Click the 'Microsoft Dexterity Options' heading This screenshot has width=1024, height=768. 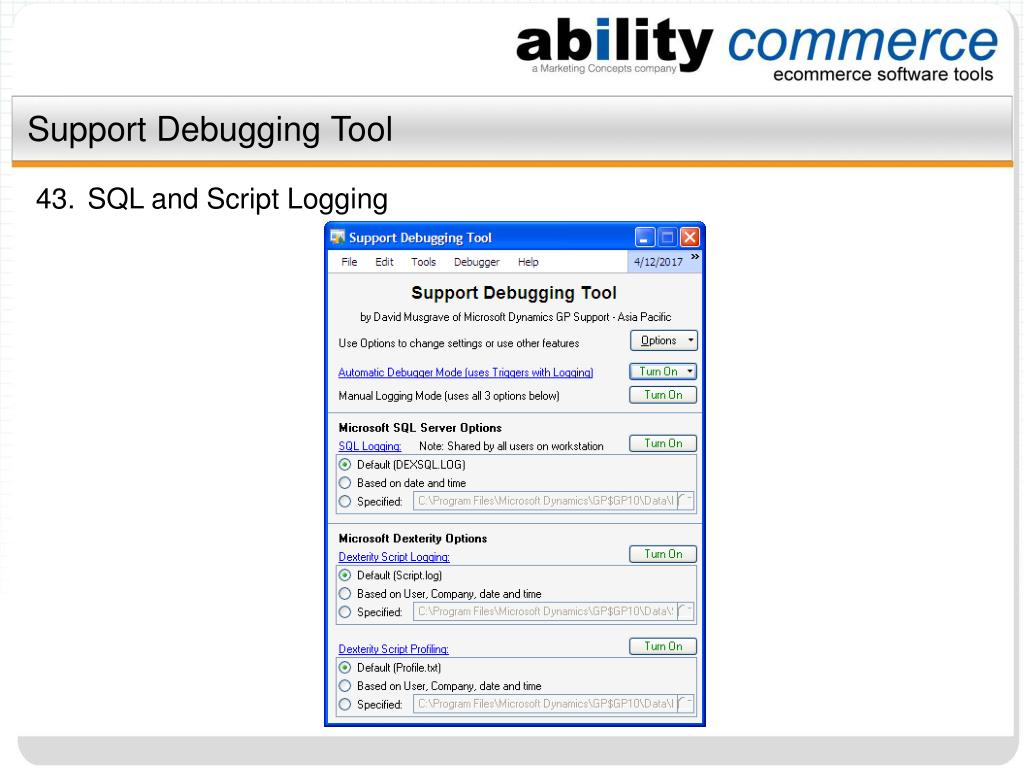413,539
